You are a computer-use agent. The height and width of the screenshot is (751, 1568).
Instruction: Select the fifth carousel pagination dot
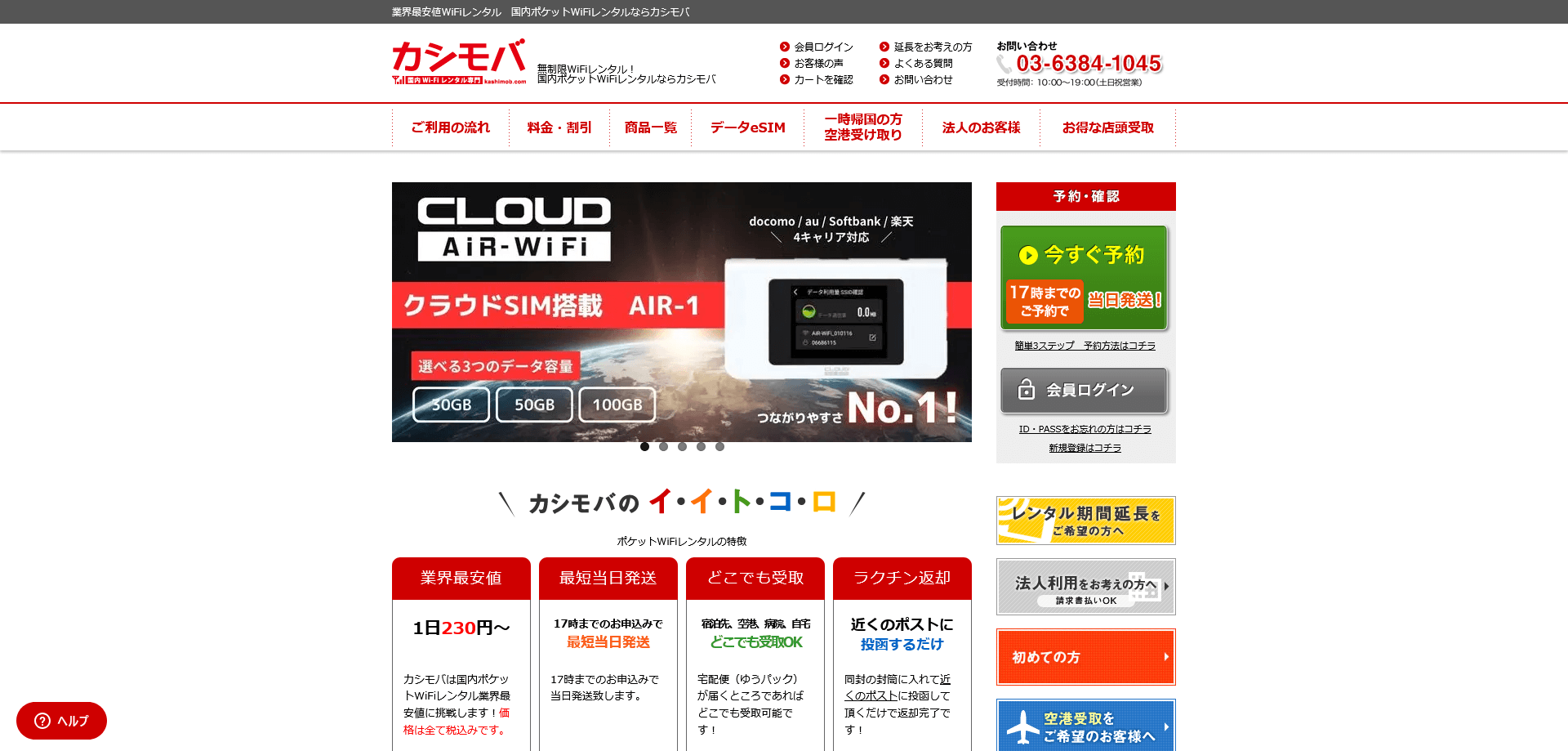pyautogui.click(x=719, y=446)
